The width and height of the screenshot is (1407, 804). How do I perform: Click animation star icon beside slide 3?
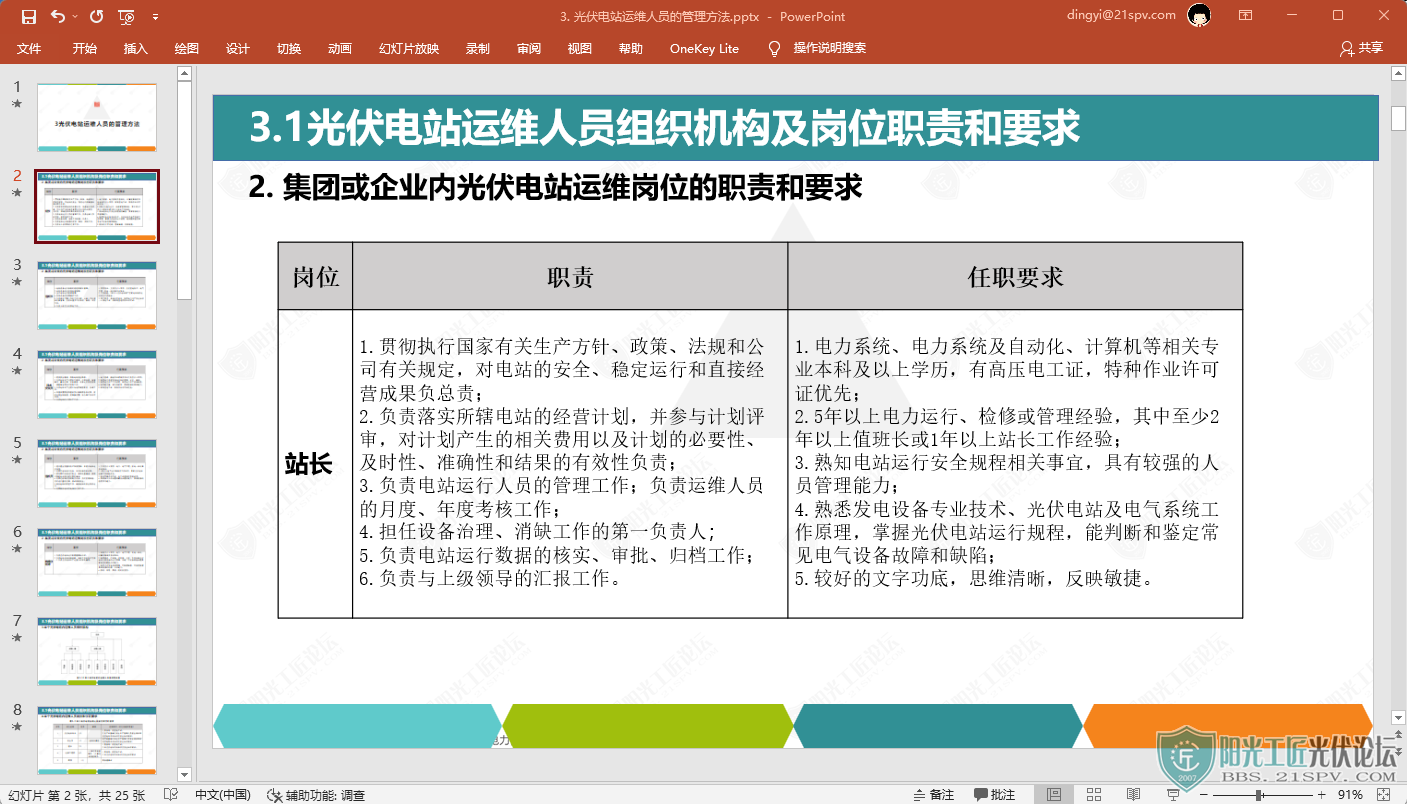(x=17, y=283)
